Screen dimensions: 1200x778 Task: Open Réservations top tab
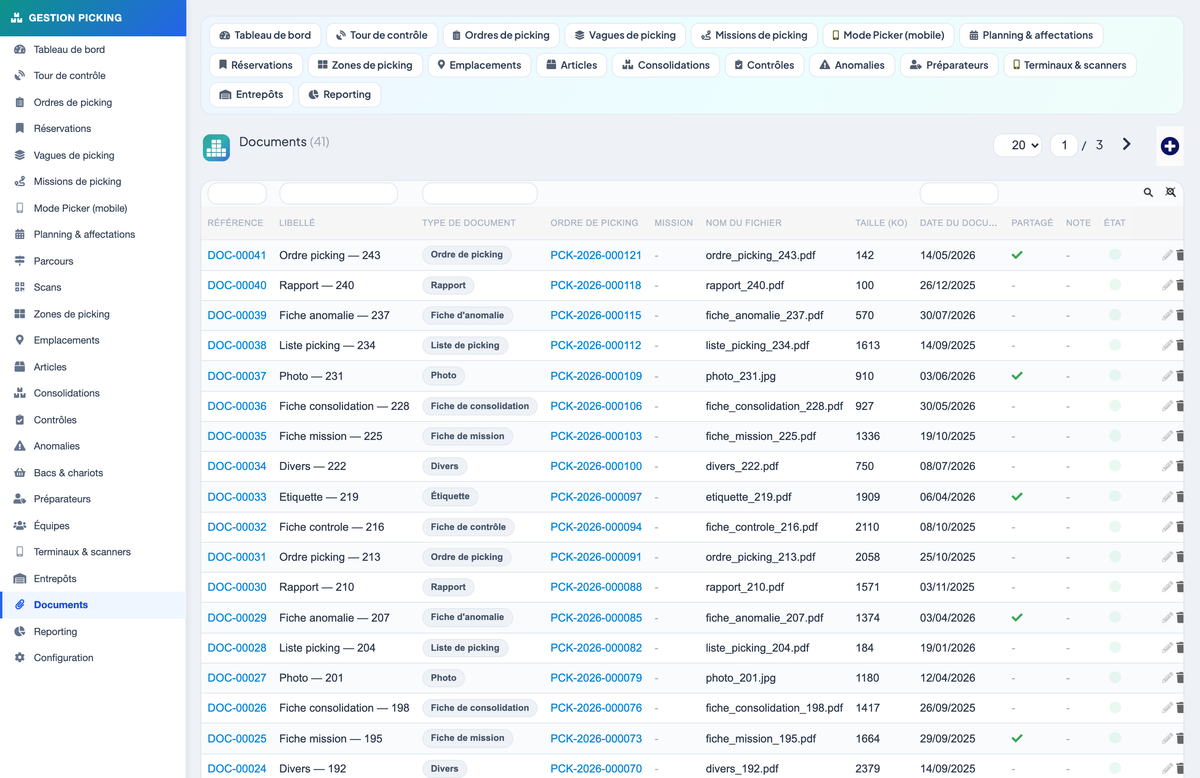point(256,65)
